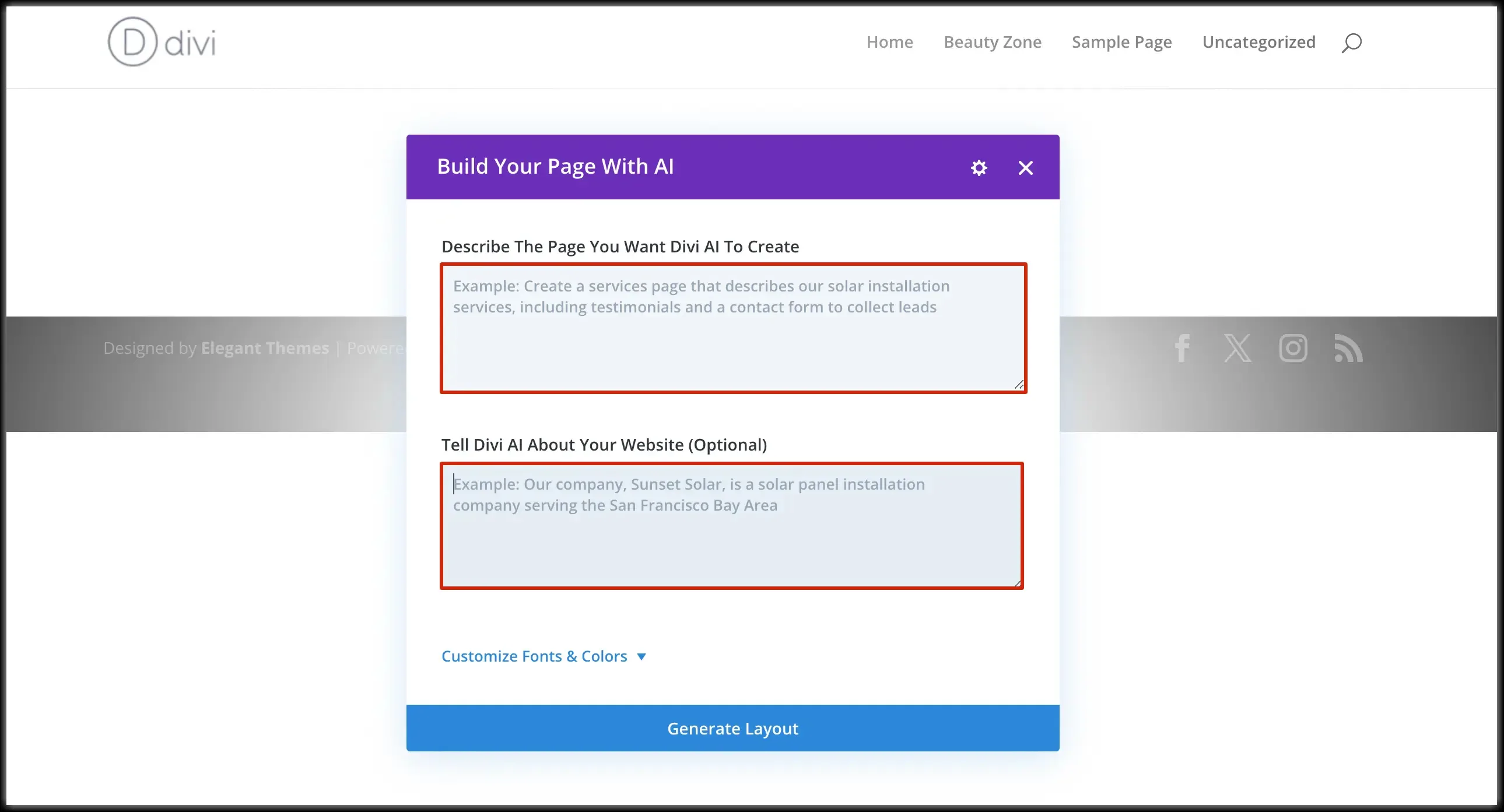This screenshot has width=1504, height=812.
Task: Open the header search magnifier icon
Action: pos(1351,43)
